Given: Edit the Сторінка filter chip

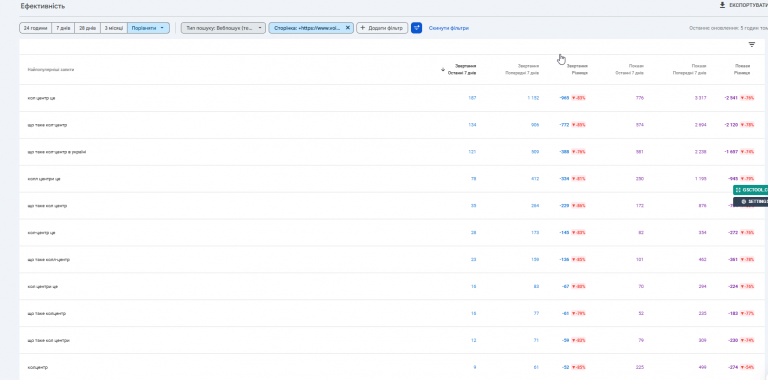Looking at the screenshot, I should [307, 28].
